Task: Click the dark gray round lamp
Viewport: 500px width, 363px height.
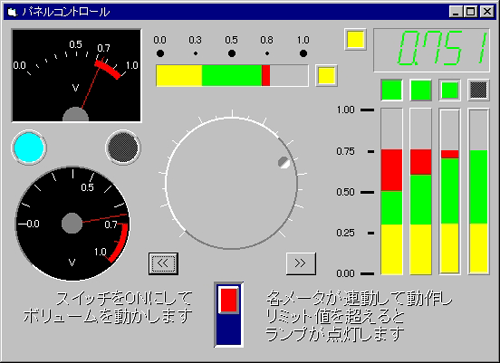Action: tap(123, 147)
